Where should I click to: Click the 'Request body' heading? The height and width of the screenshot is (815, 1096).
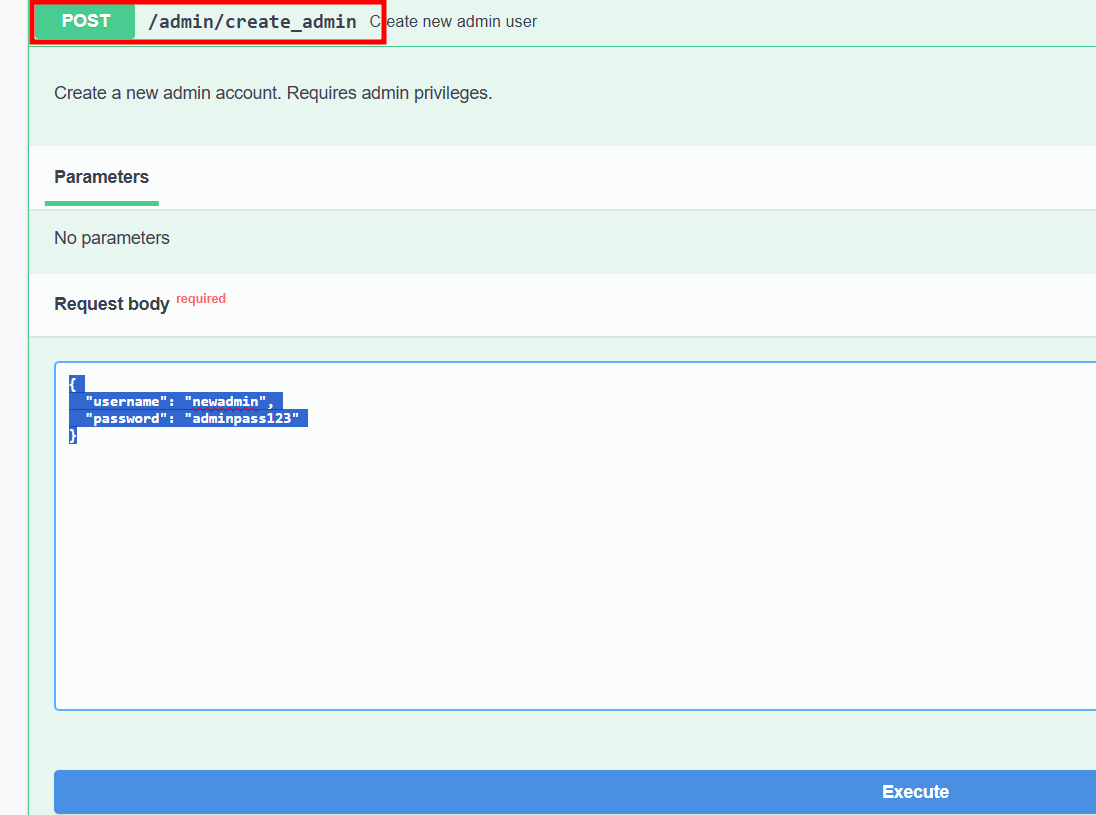[x=111, y=304]
